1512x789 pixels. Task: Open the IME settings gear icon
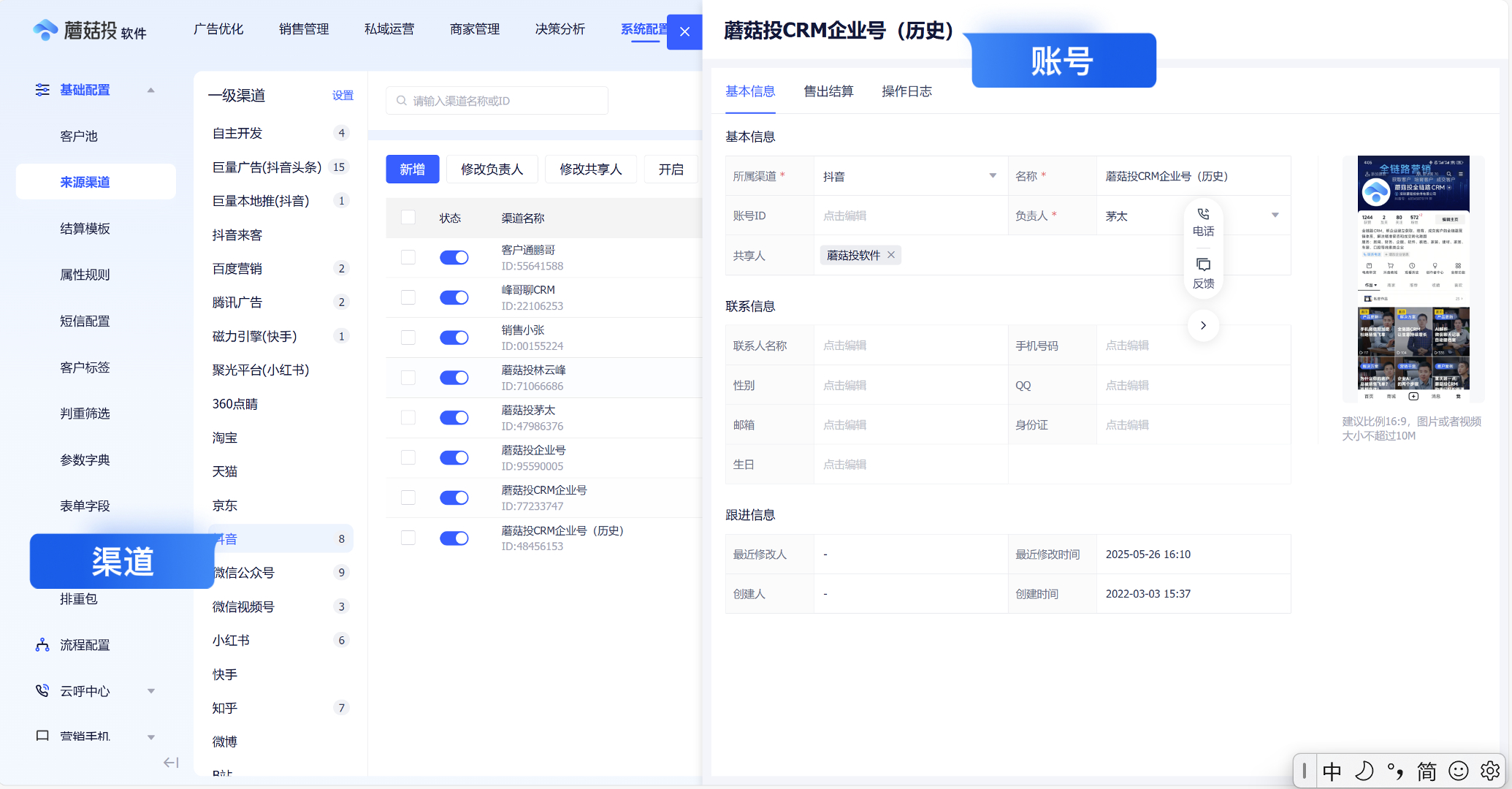1490,771
